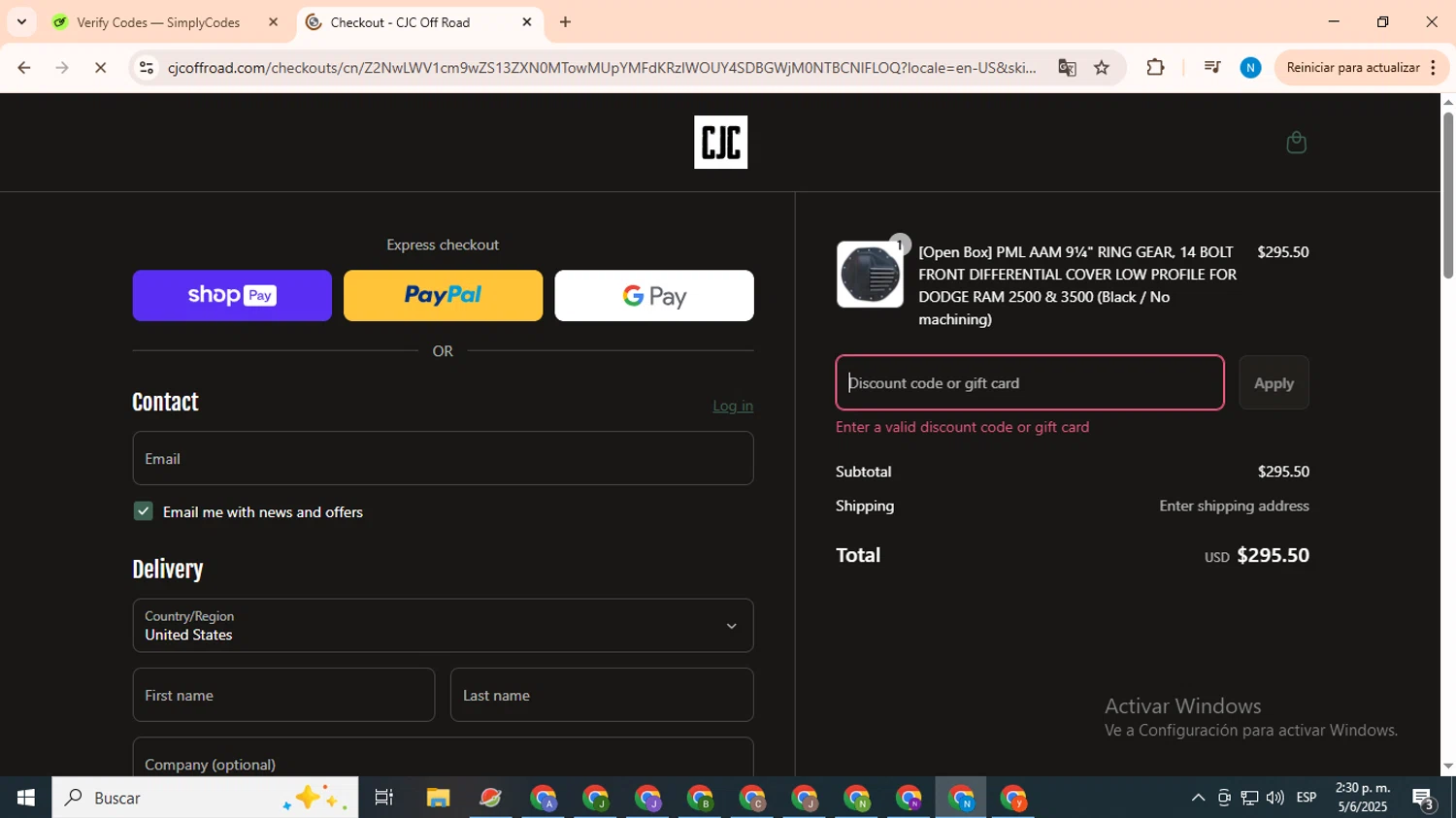This screenshot has height=818, width=1456.
Task: Apply the discount code
Action: tap(1274, 382)
